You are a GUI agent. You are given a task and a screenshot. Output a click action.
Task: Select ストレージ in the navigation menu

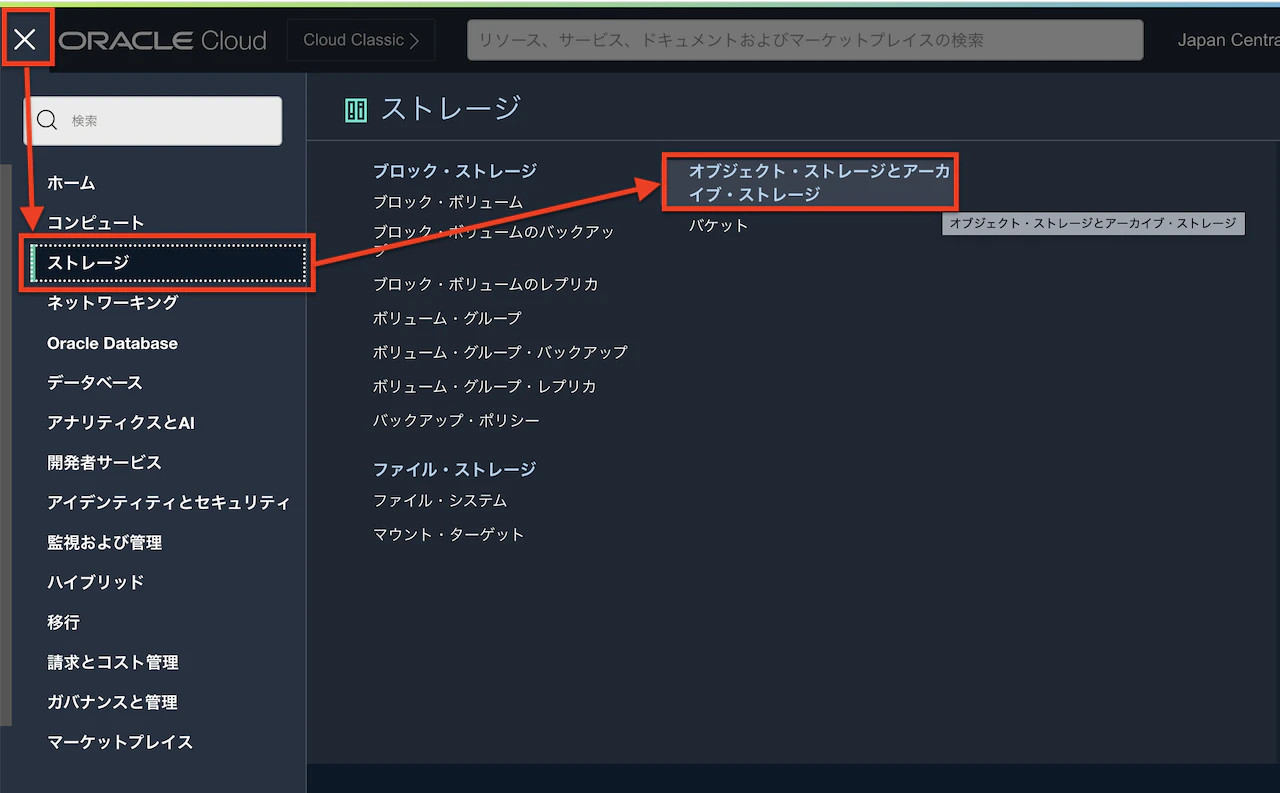(168, 263)
